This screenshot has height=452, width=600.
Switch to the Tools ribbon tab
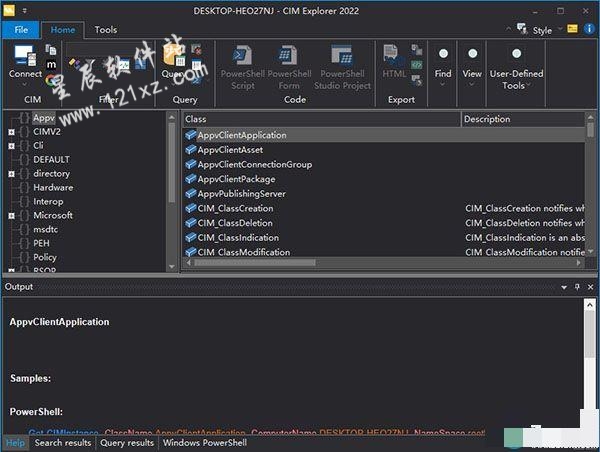(x=106, y=30)
